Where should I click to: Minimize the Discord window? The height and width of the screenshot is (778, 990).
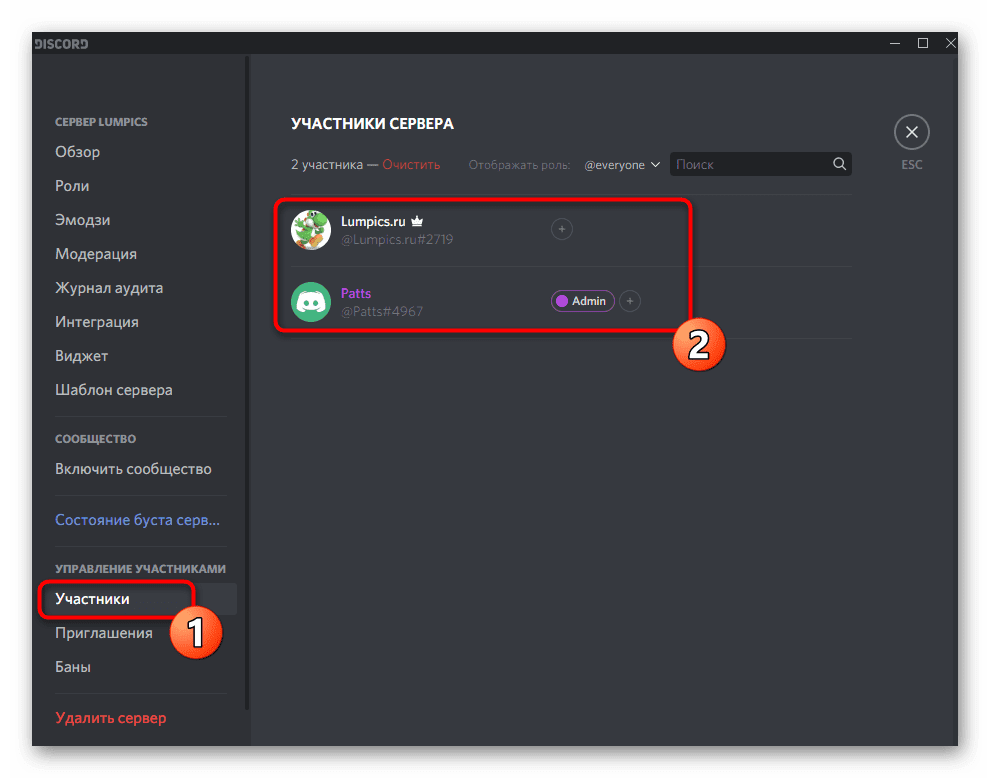[x=895, y=43]
